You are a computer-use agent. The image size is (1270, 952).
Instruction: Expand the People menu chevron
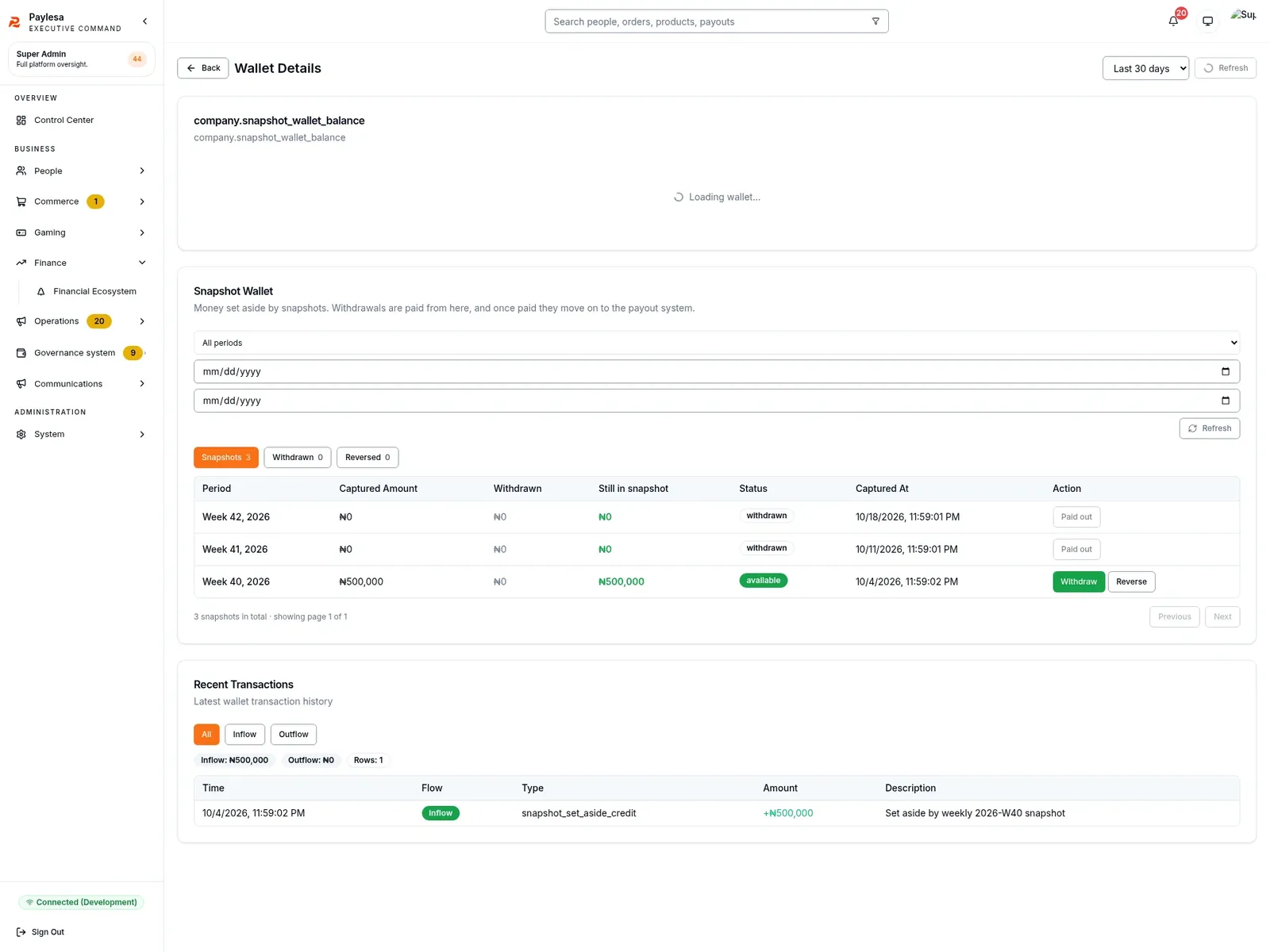point(142,171)
